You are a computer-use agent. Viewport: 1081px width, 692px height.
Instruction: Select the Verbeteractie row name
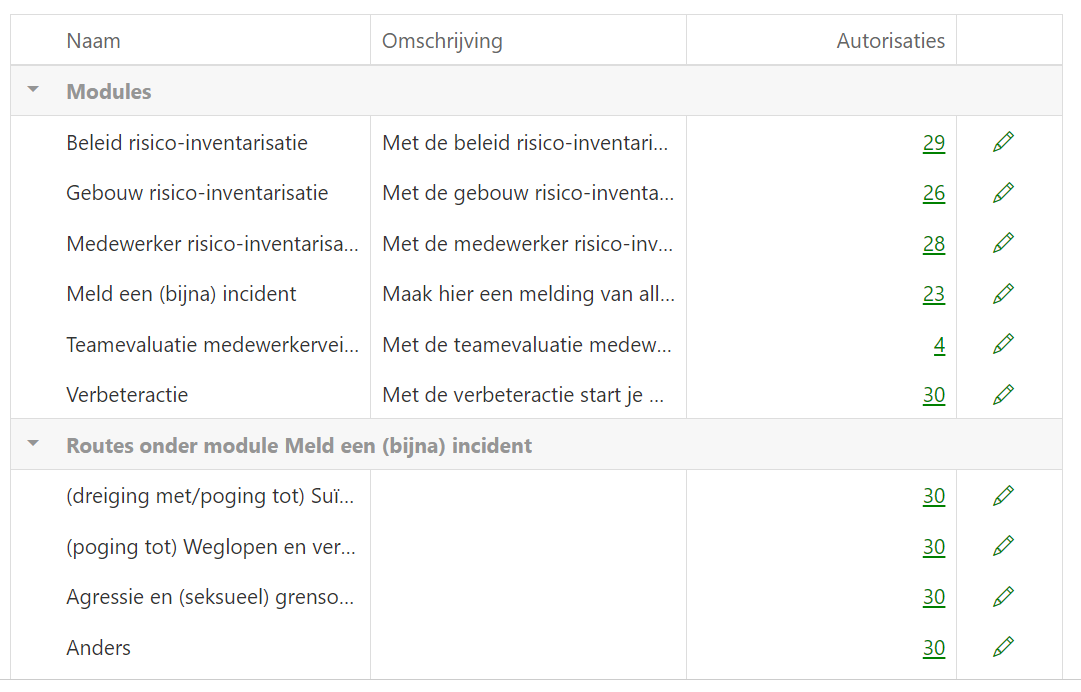127,395
